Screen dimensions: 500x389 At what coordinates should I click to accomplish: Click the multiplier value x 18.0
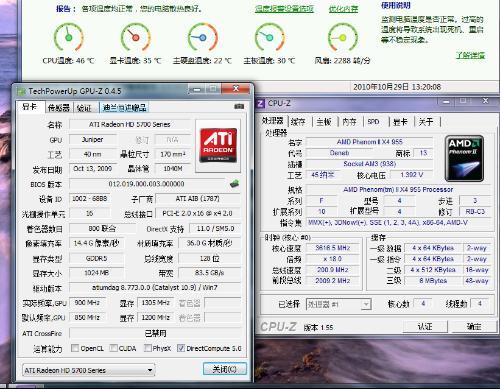tap(333, 259)
